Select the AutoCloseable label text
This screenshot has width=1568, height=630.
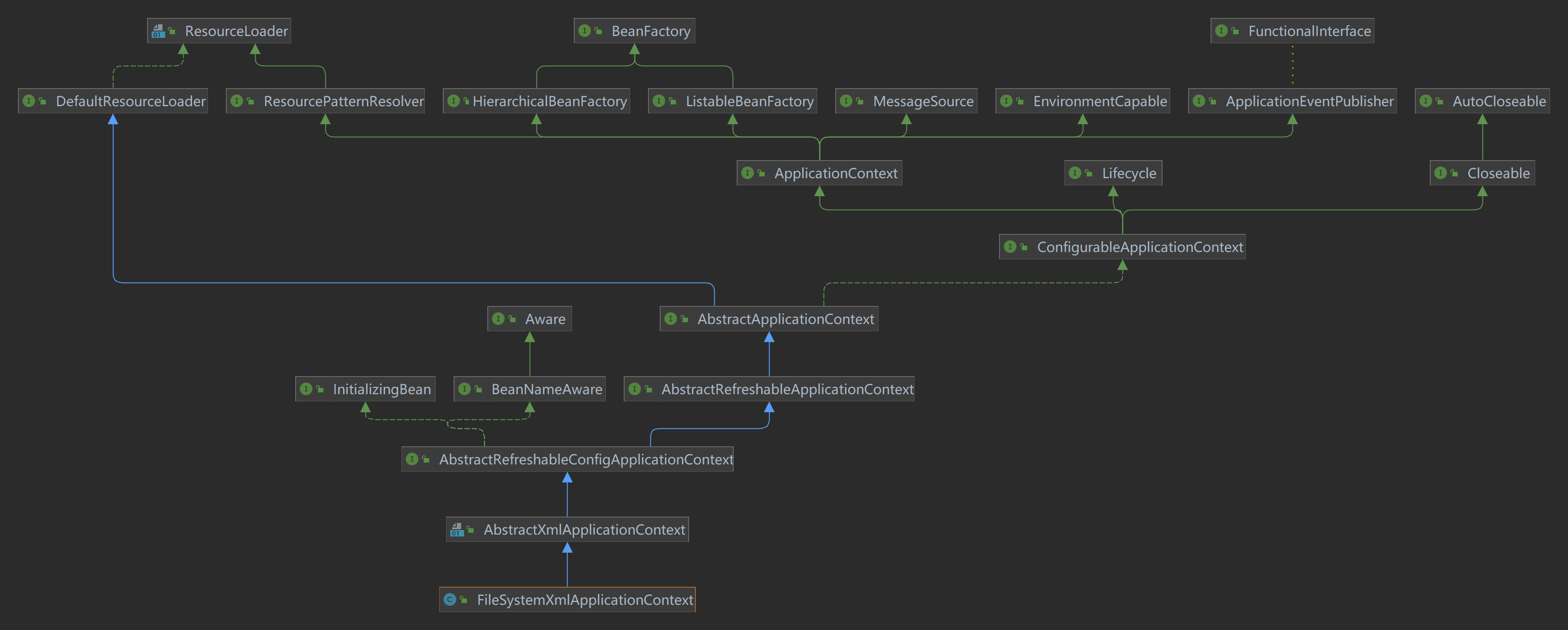click(1499, 102)
